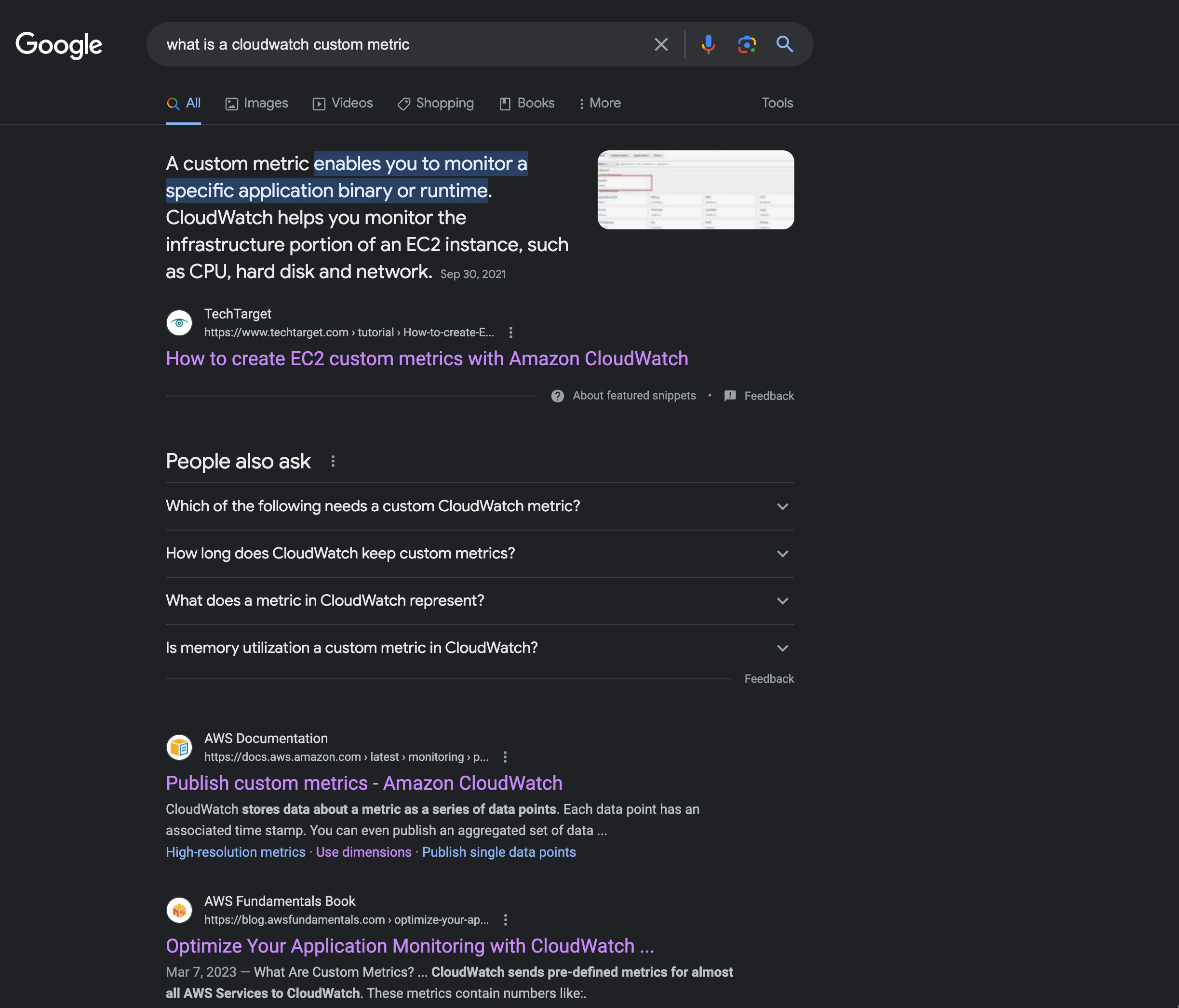Click the docs.aws.amazon.com breadcrumb URL
The width and height of the screenshot is (1179, 1008).
coord(346,756)
